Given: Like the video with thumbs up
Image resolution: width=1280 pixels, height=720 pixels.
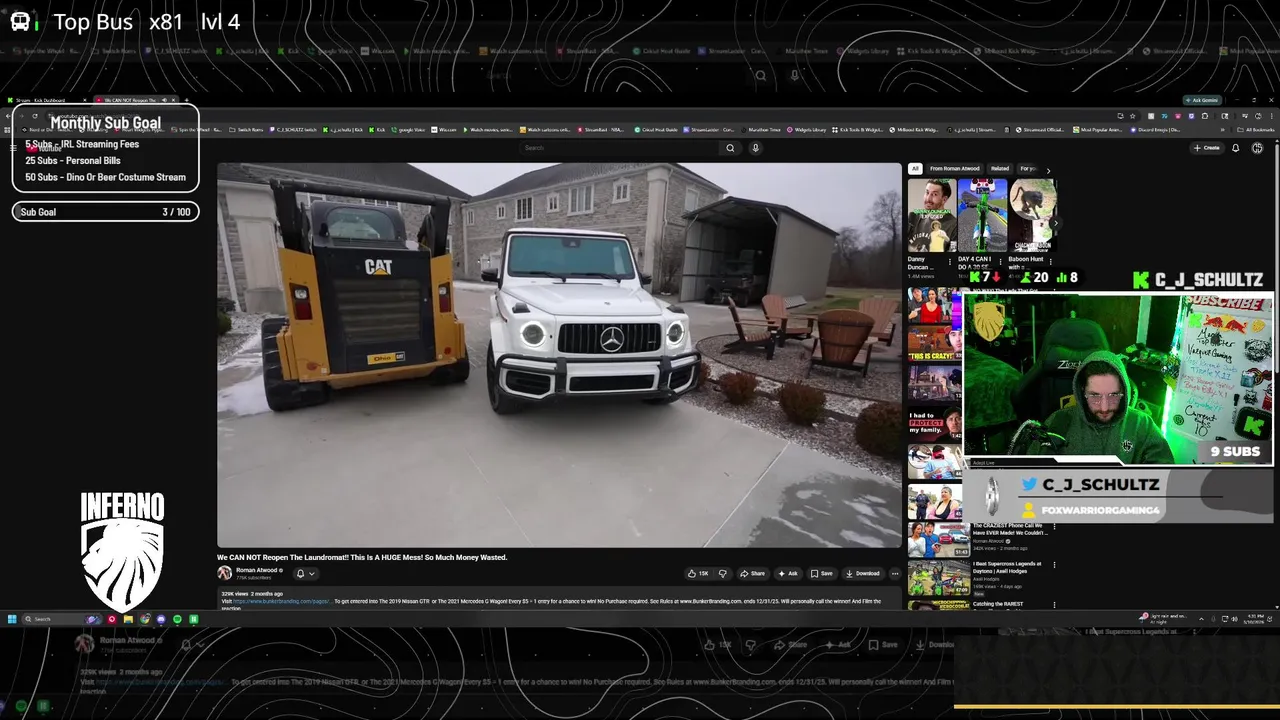Looking at the screenshot, I should [698, 573].
